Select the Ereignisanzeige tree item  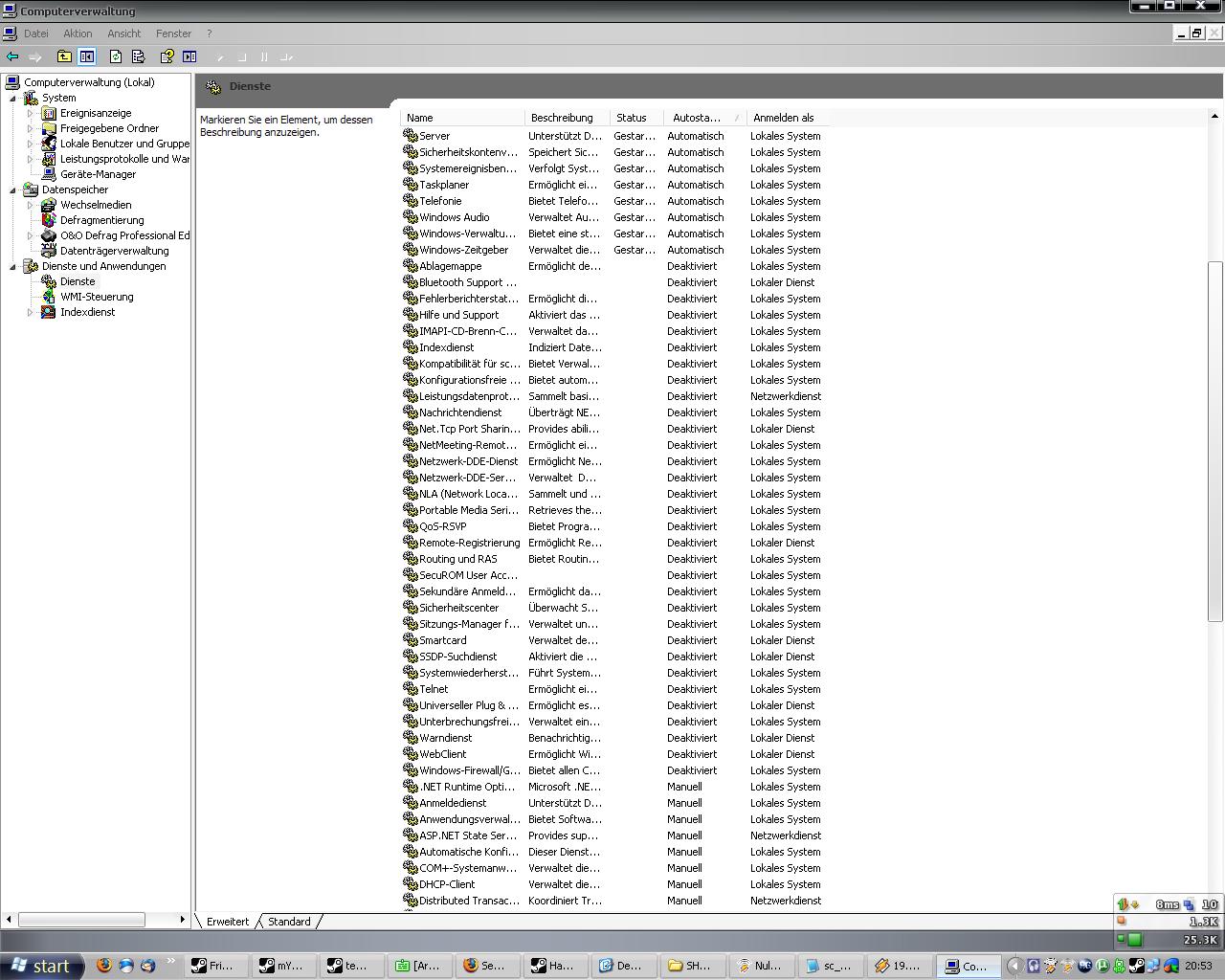[96, 113]
